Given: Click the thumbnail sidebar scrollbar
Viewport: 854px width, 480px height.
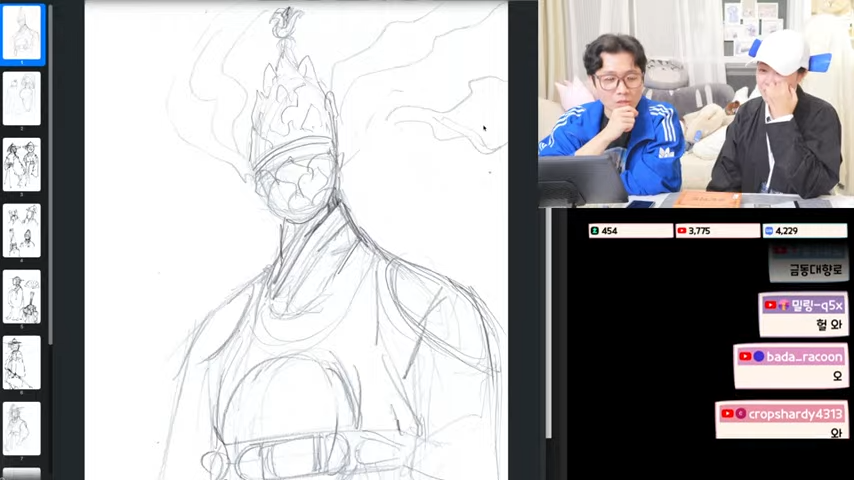Looking at the screenshot, I should 50,174.
